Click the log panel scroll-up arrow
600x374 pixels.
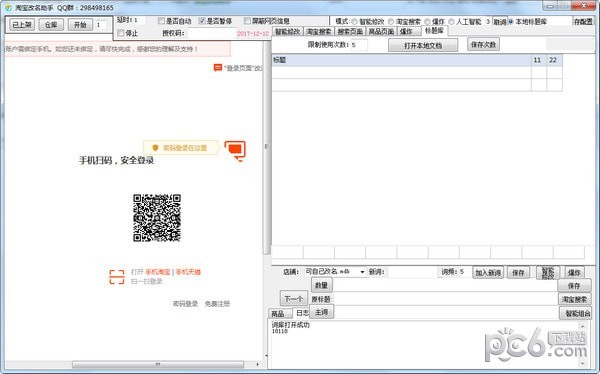(582, 326)
